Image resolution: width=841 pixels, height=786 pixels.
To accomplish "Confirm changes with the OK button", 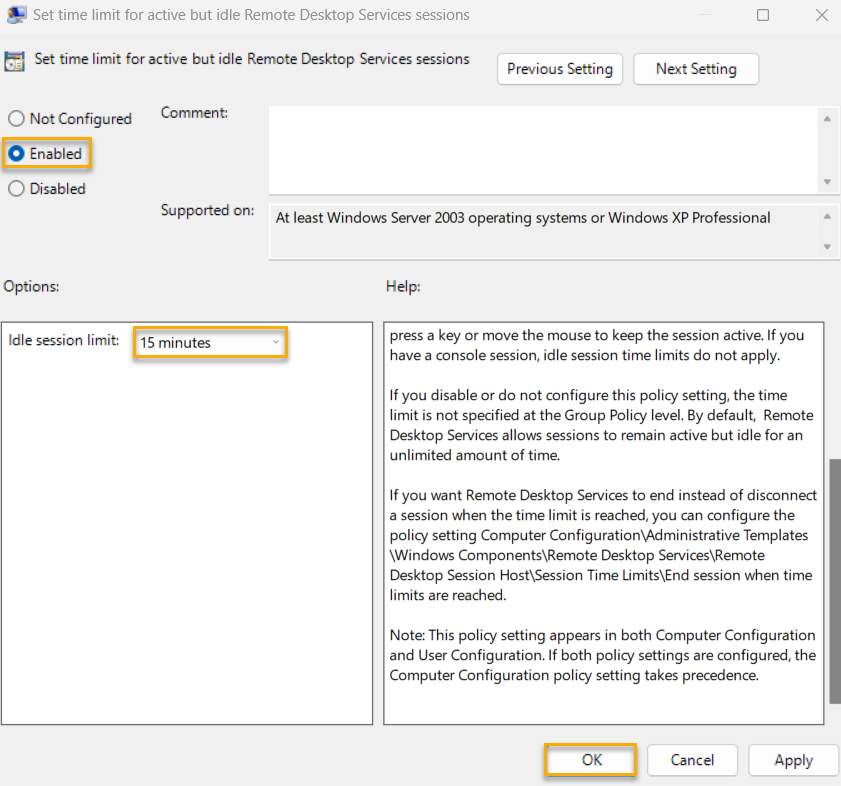I will (x=590, y=760).
